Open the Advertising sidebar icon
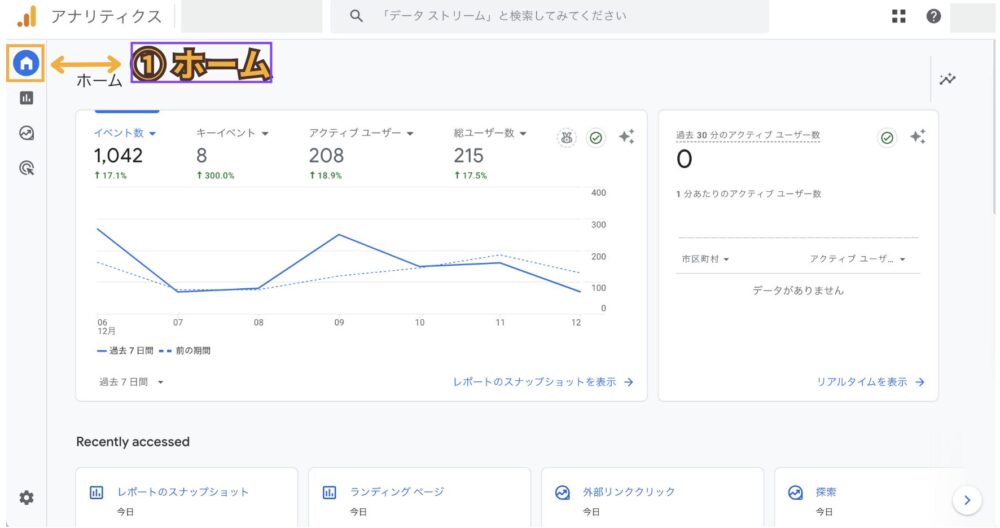 pyautogui.click(x=26, y=168)
